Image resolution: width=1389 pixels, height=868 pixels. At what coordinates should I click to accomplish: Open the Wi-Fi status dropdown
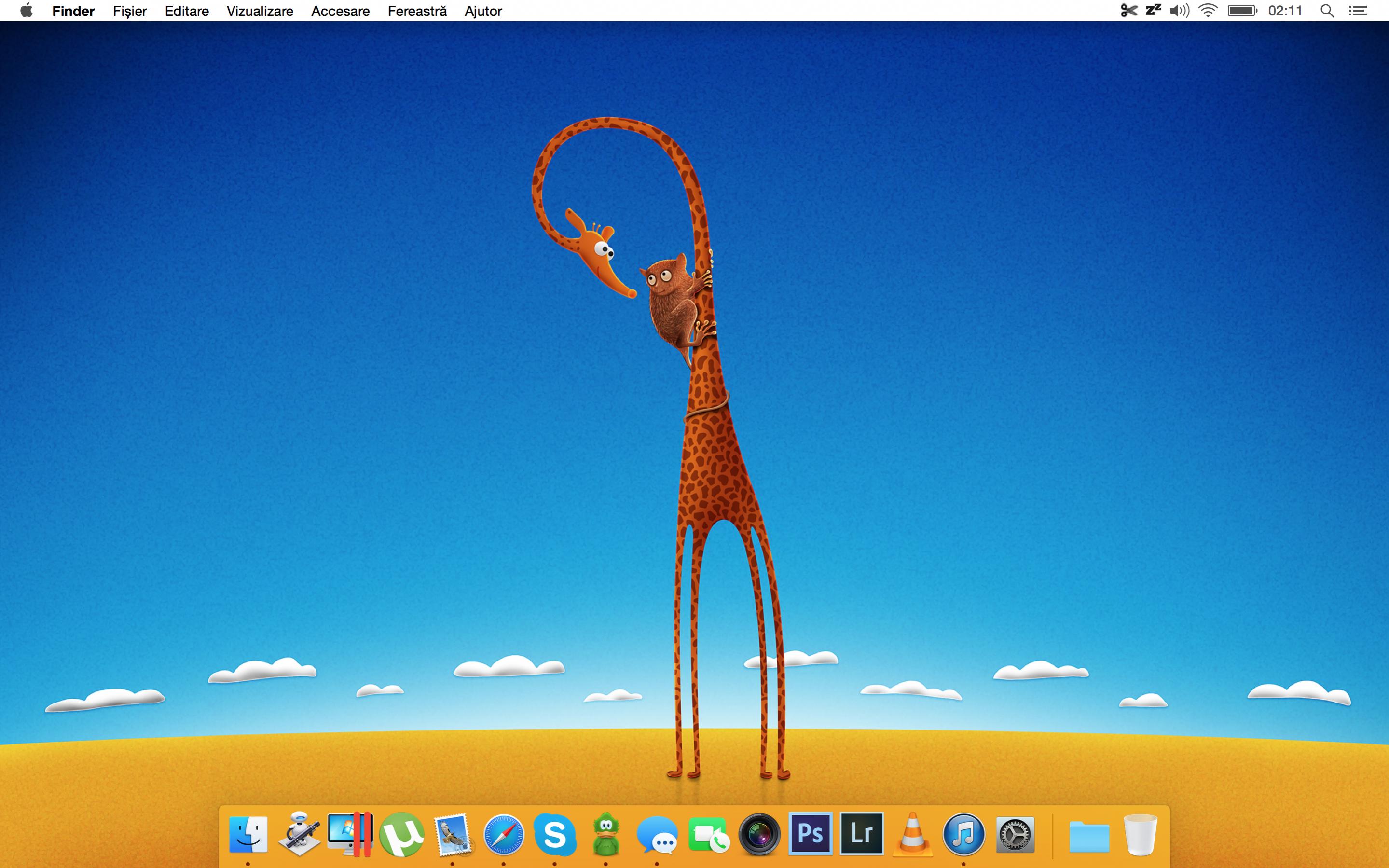1208,11
